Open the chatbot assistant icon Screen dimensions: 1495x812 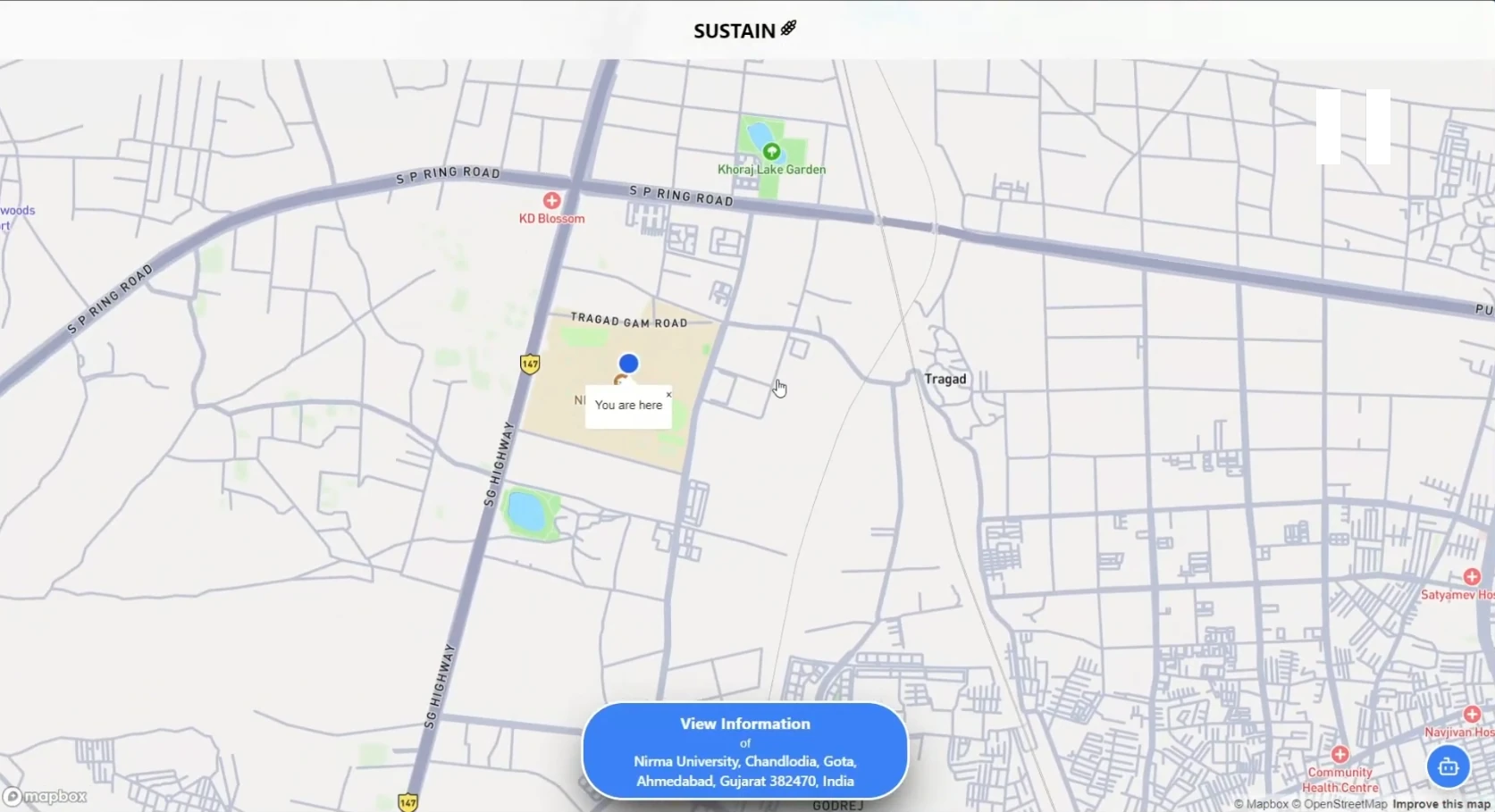click(1449, 766)
